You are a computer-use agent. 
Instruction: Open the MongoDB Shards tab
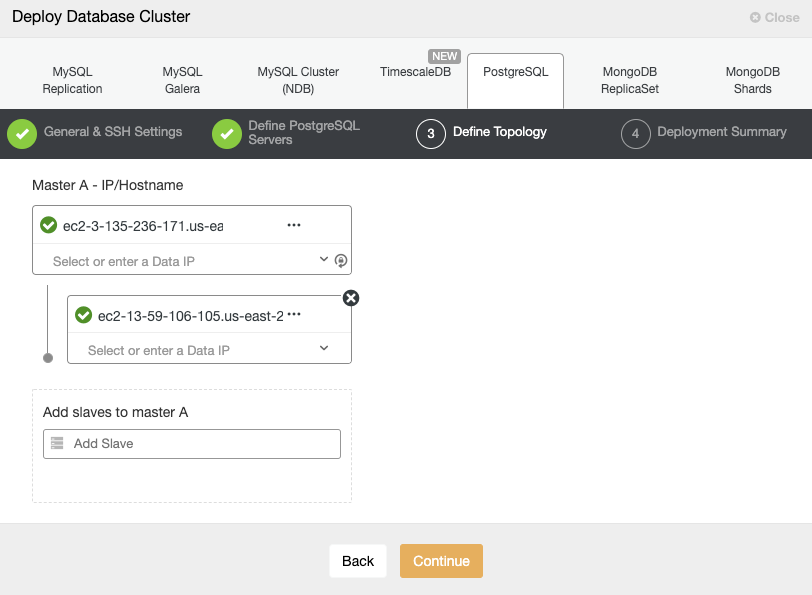[x=752, y=80]
